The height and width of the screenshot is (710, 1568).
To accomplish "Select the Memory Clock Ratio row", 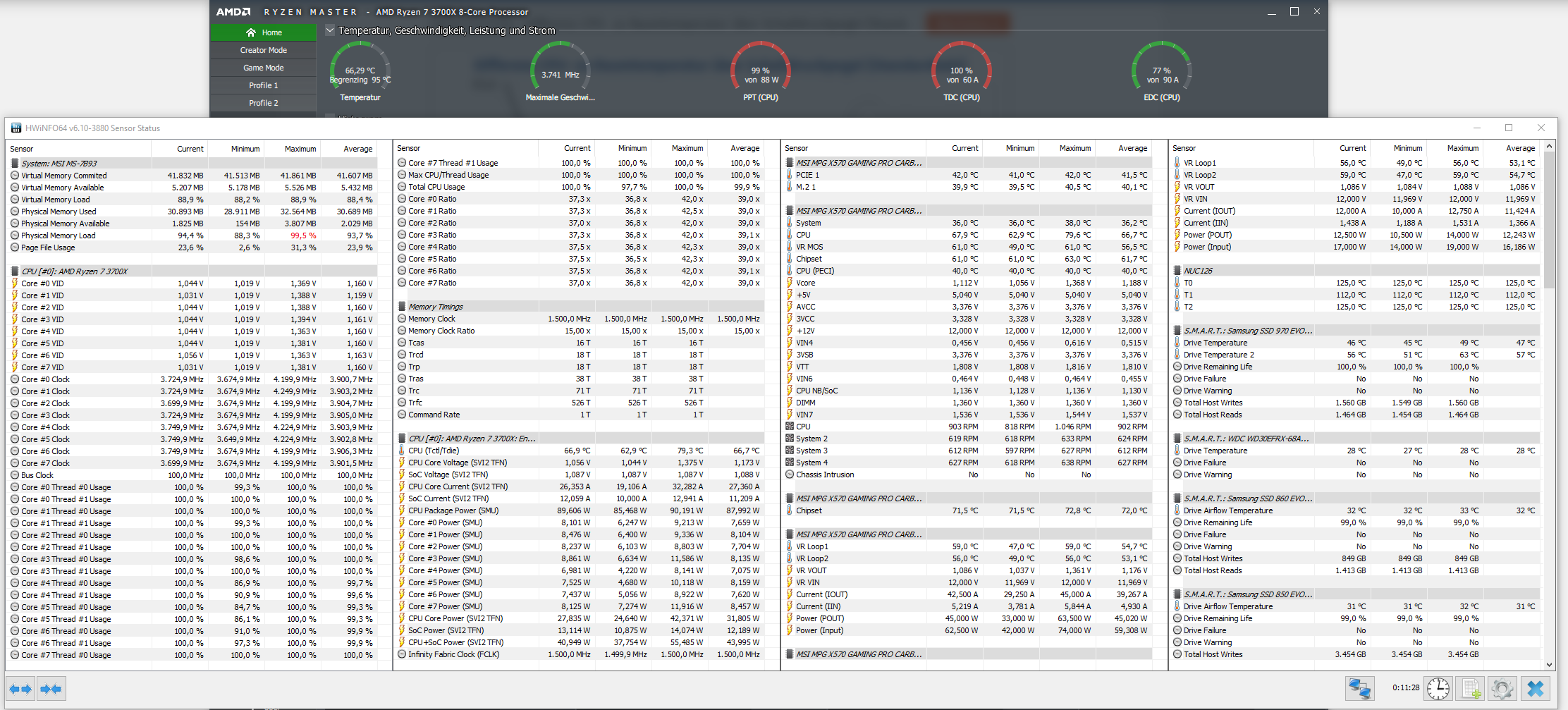I will coord(580,331).
